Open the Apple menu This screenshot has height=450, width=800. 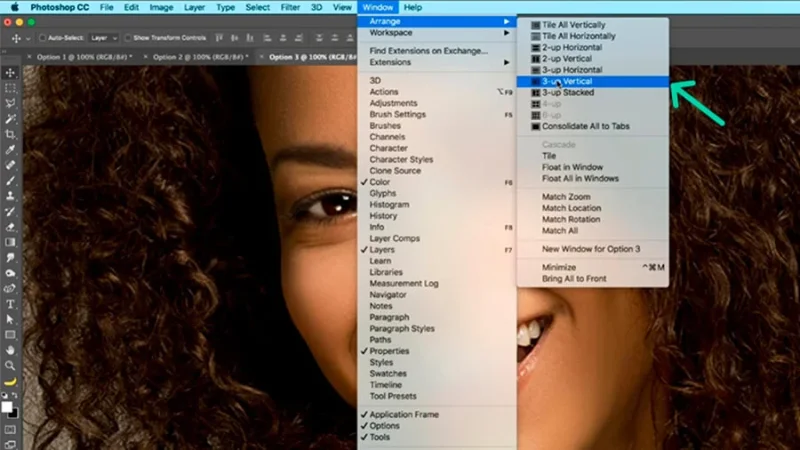pos(15,7)
